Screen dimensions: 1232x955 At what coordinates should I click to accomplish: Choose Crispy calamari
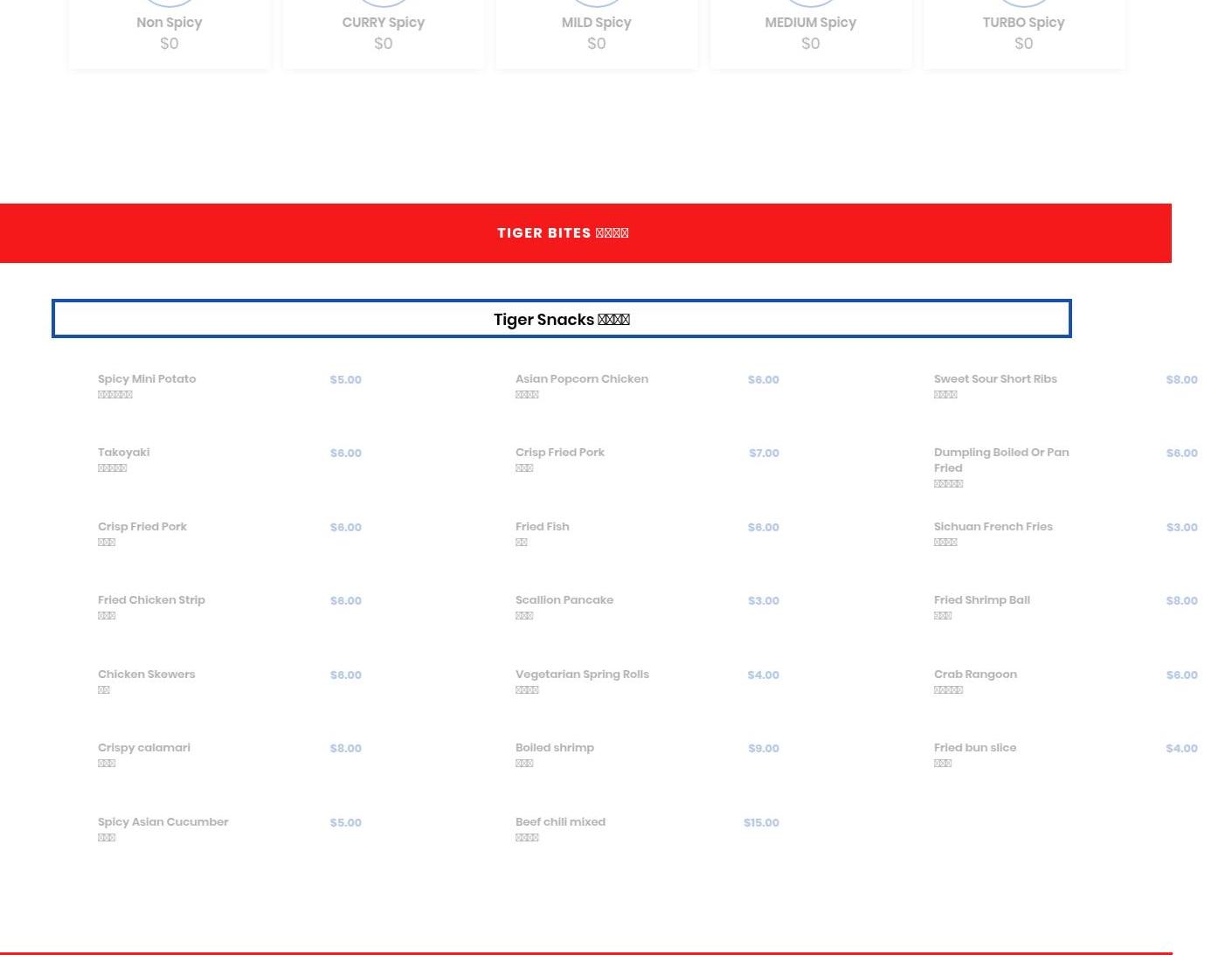[144, 748]
